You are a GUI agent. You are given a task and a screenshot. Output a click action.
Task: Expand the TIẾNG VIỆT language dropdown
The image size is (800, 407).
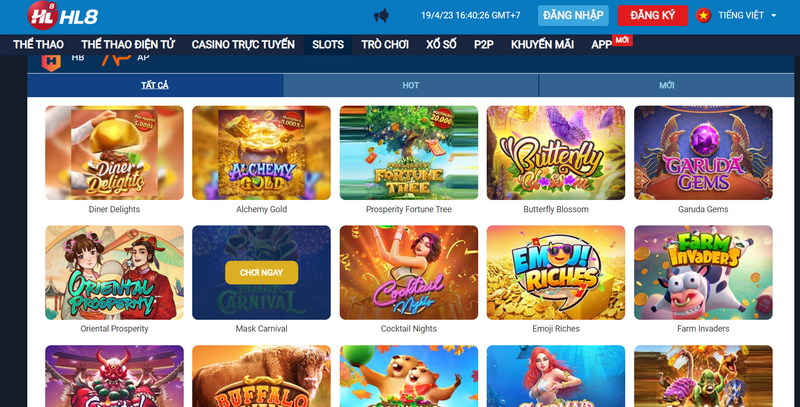coord(747,15)
